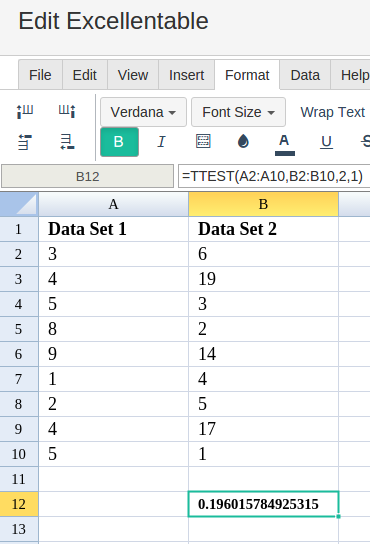Open the fill color droplet icon

(243, 142)
